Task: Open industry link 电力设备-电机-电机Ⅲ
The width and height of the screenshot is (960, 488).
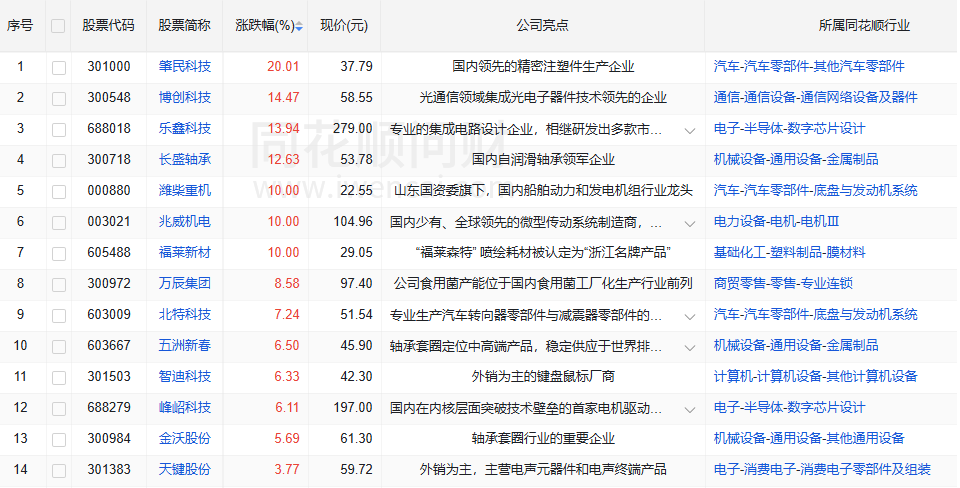Action: 776,222
